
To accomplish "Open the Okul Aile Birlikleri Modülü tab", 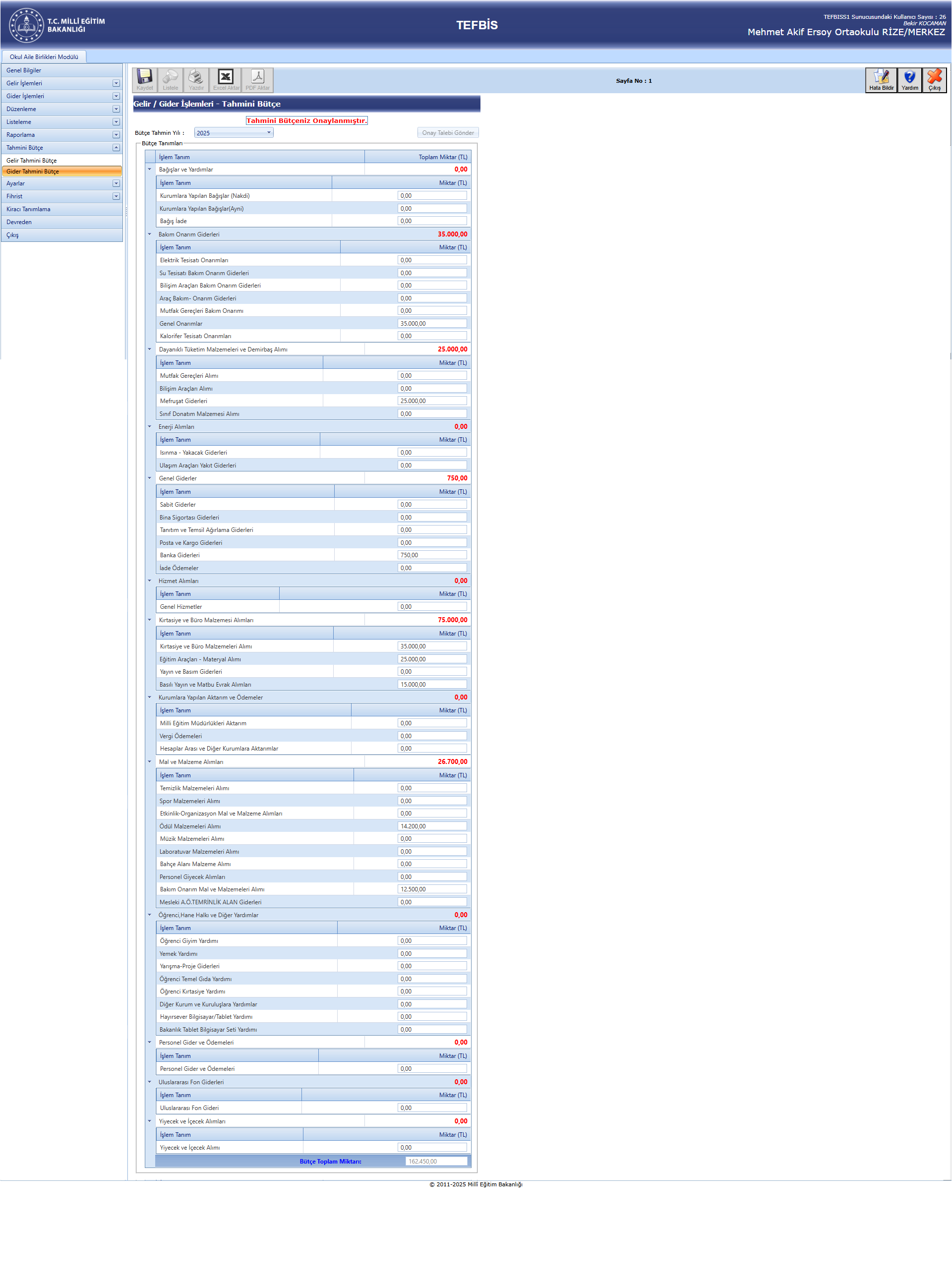I will [x=44, y=57].
